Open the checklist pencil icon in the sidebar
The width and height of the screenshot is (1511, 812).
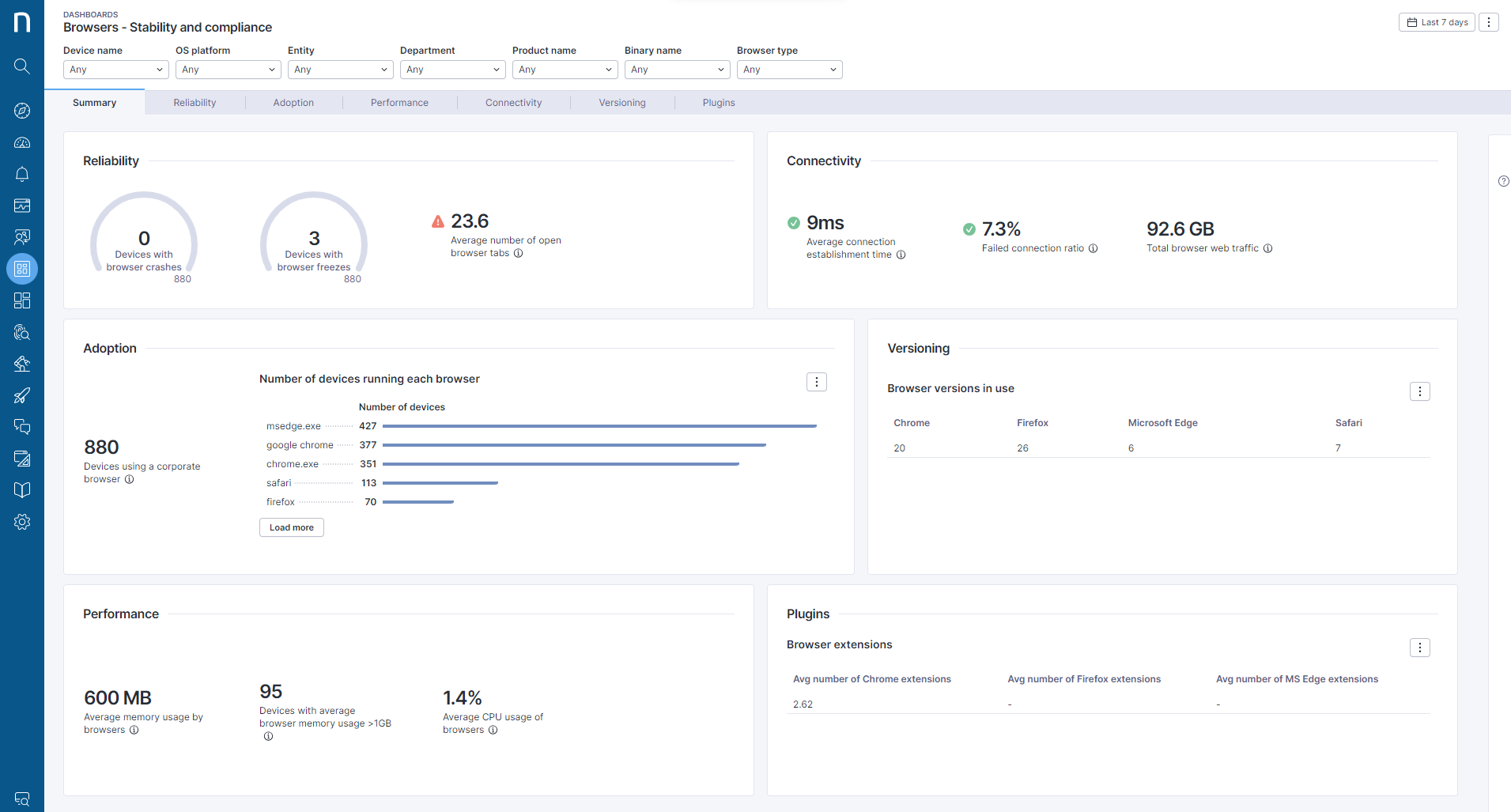pyautogui.click(x=22, y=459)
